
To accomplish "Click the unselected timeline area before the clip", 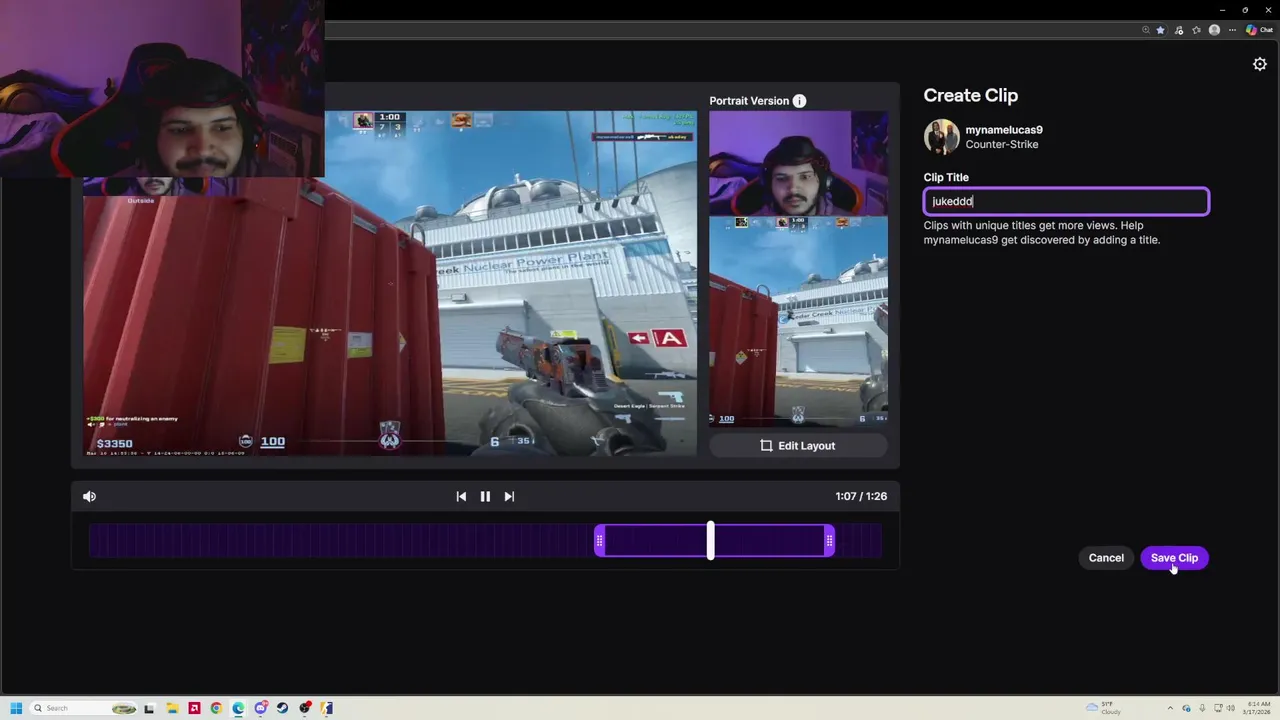I will (341, 541).
